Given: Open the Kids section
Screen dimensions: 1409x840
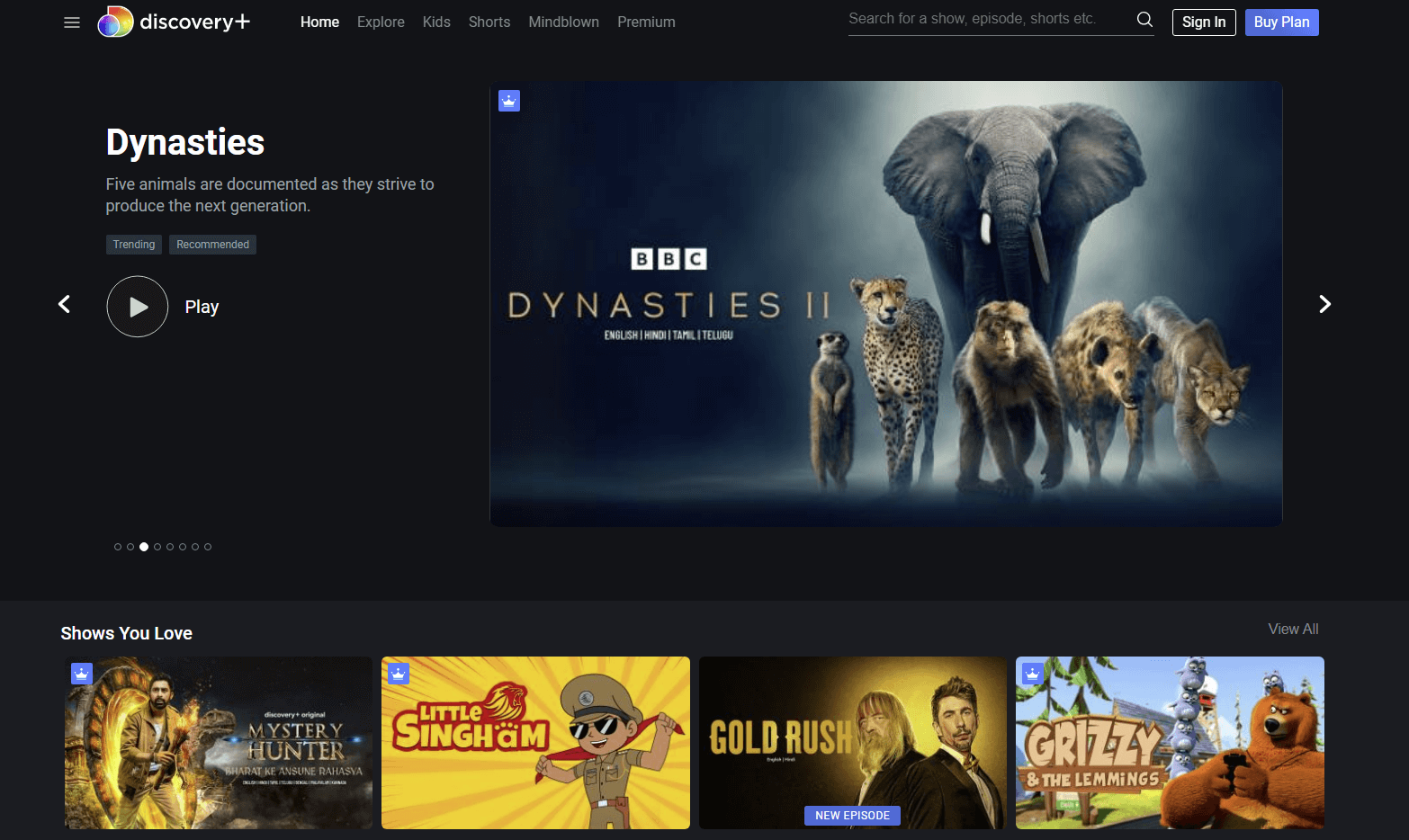Looking at the screenshot, I should pos(436,22).
